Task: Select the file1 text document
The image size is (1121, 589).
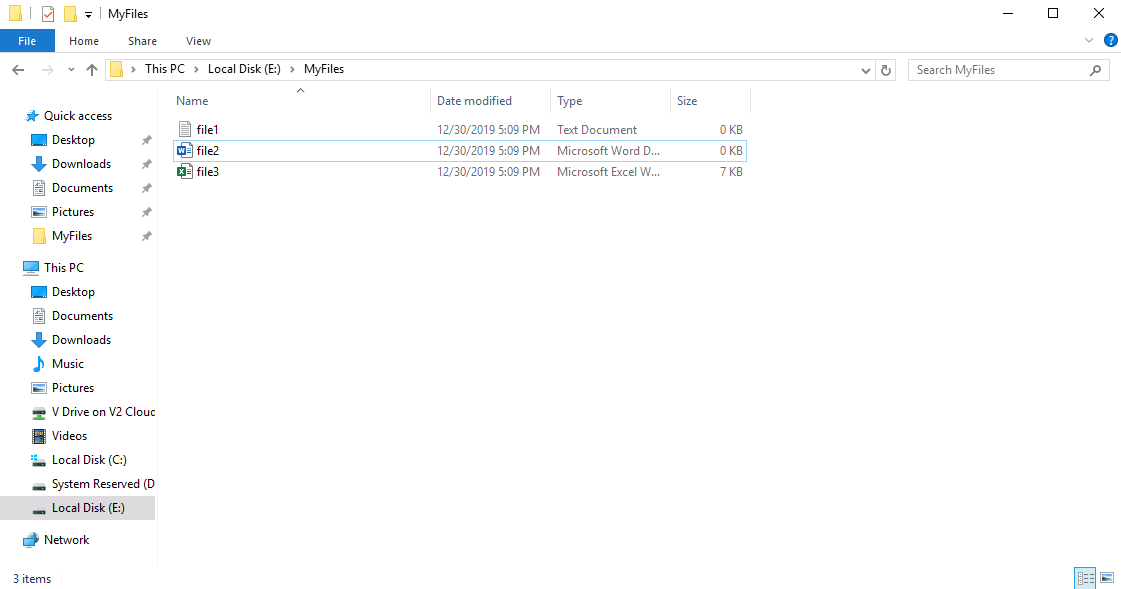Action: point(460,129)
